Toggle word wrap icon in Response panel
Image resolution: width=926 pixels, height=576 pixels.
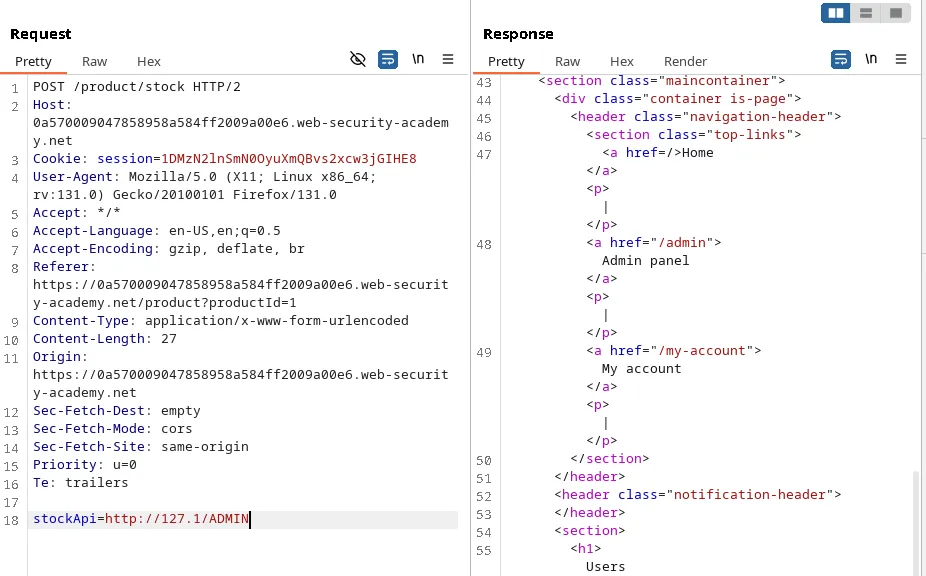[841, 59]
